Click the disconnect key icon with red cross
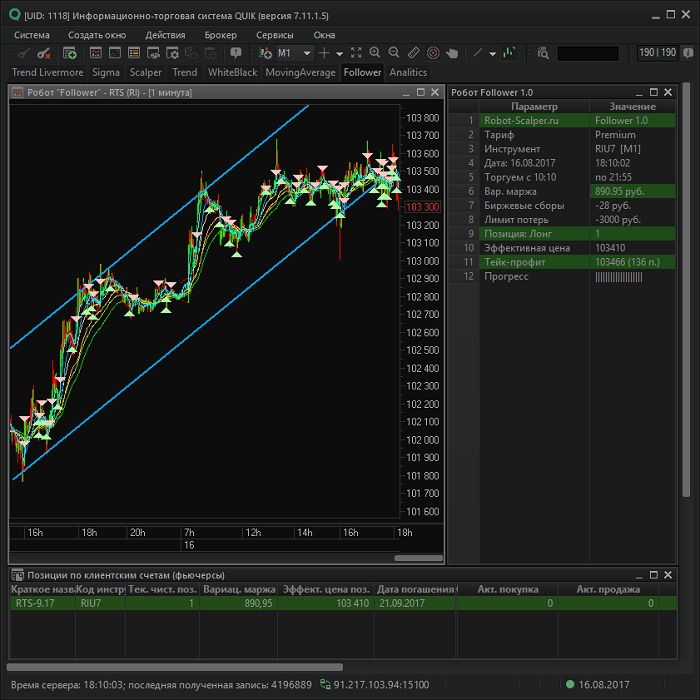Viewport: 700px width, 700px height. click(44, 53)
